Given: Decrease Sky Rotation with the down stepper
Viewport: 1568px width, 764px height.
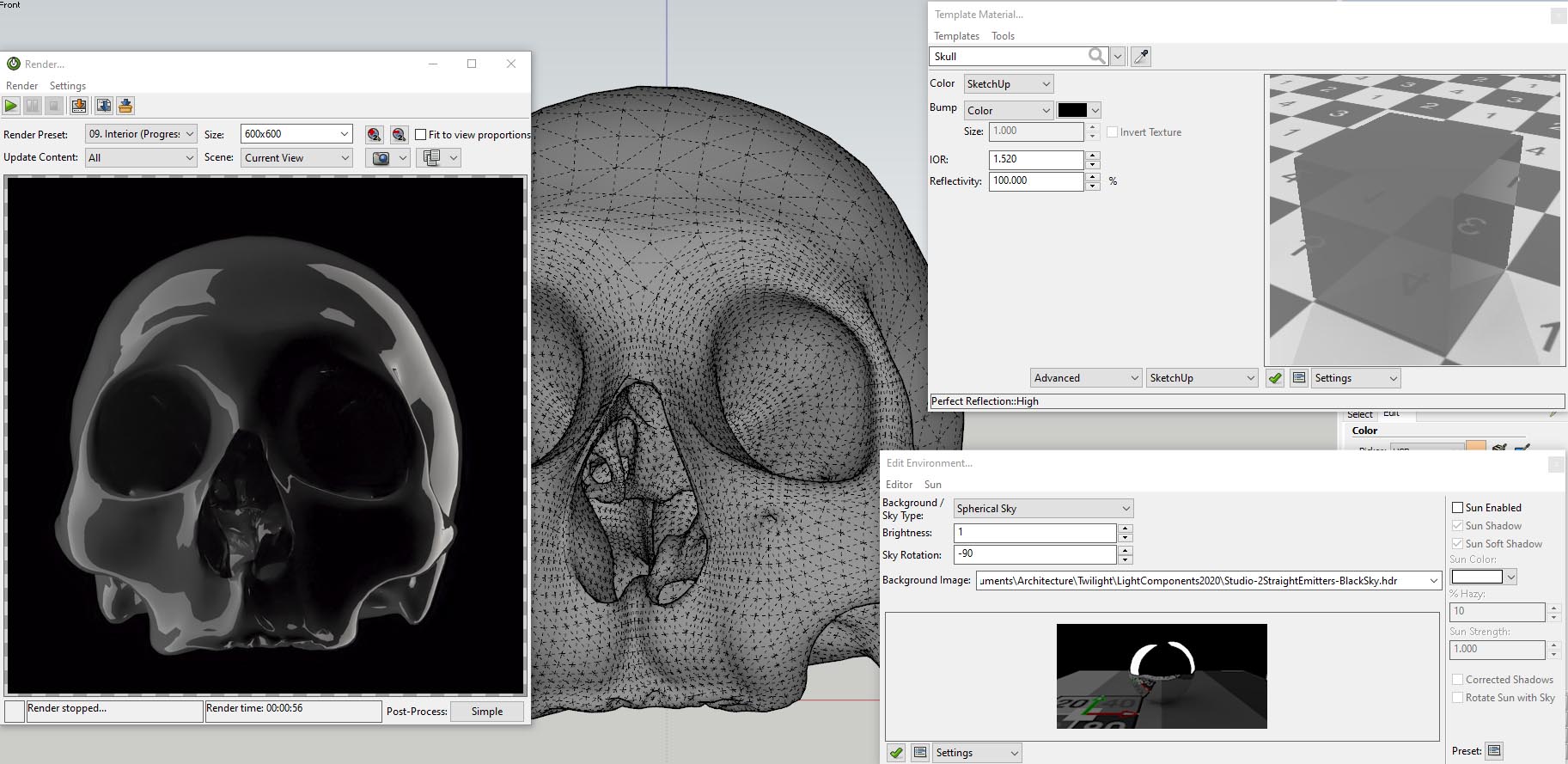Looking at the screenshot, I should click(1126, 560).
